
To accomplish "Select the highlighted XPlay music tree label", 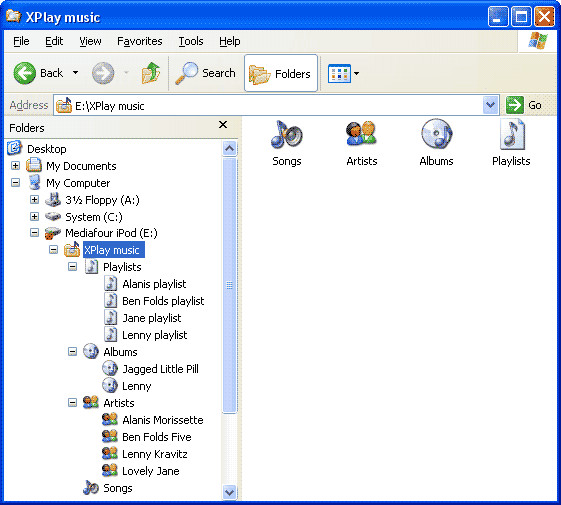I will pos(114,249).
